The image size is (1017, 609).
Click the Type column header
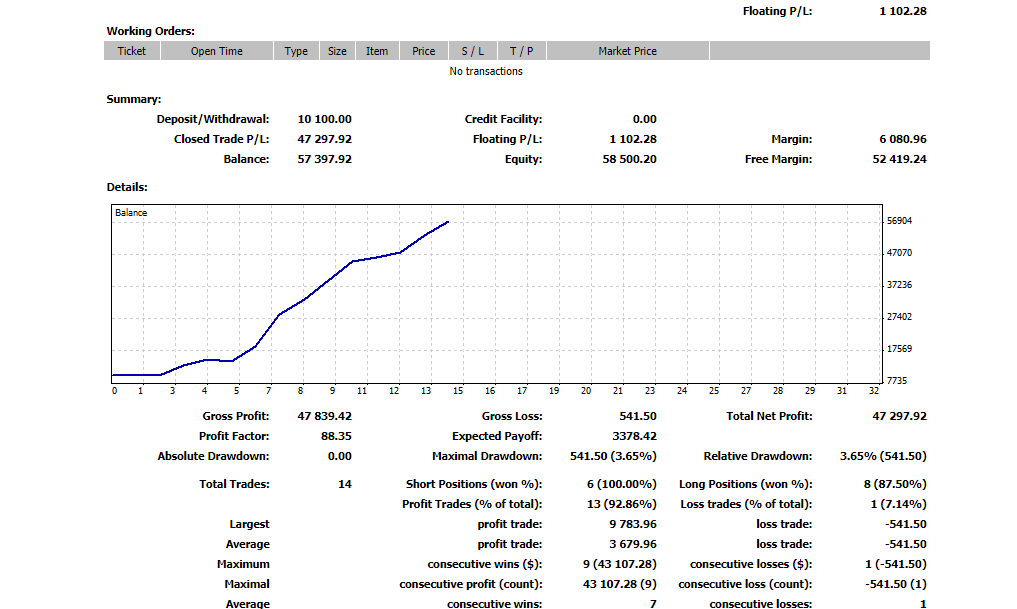pyautogui.click(x=296, y=51)
